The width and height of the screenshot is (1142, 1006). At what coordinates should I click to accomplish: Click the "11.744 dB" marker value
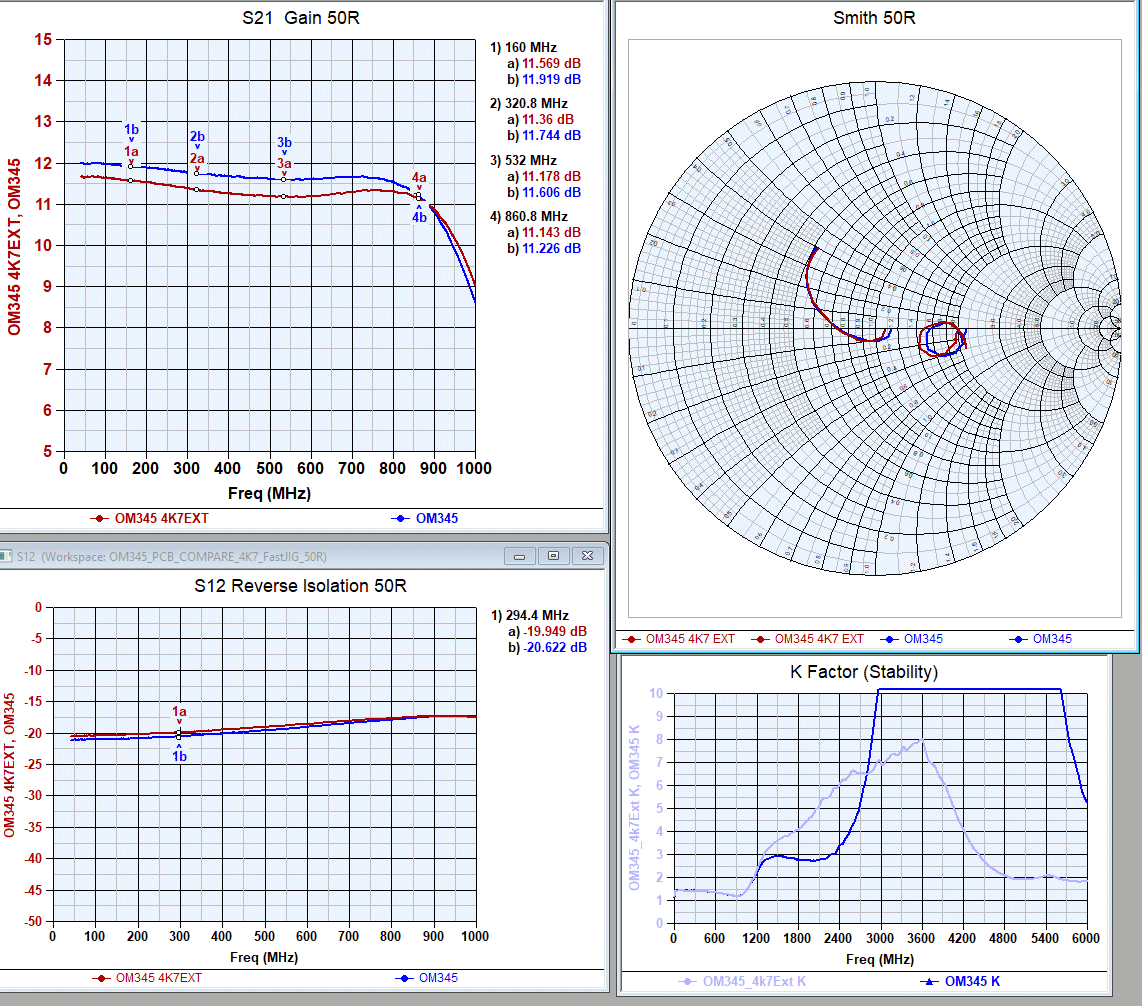[x=551, y=136]
